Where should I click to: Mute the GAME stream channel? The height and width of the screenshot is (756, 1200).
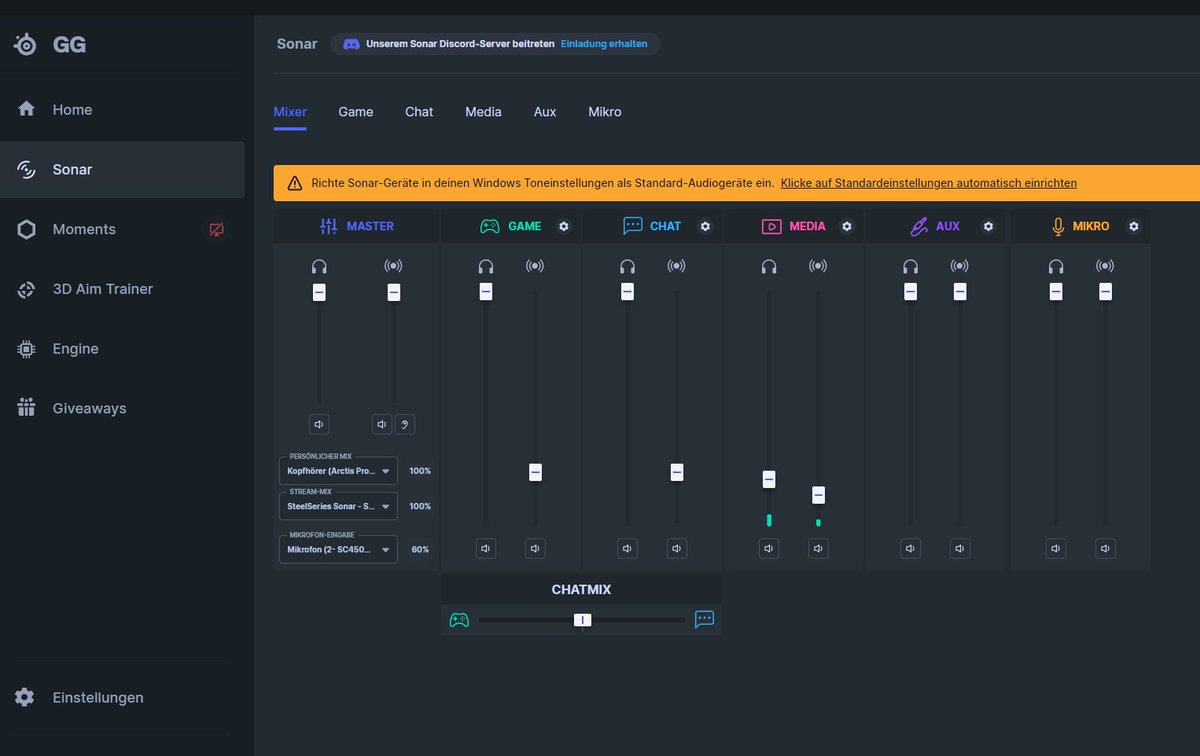536,548
